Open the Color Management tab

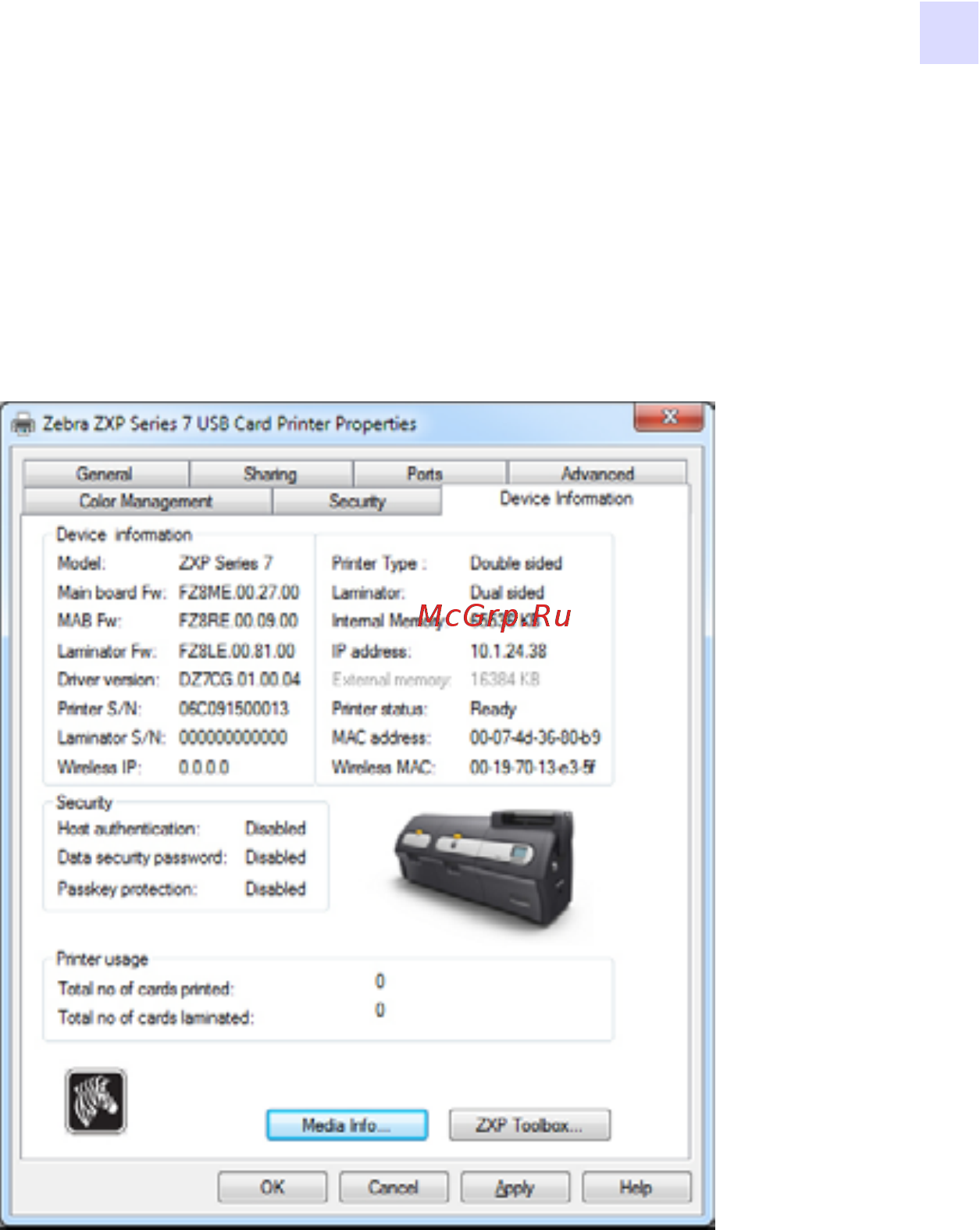click(x=146, y=501)
